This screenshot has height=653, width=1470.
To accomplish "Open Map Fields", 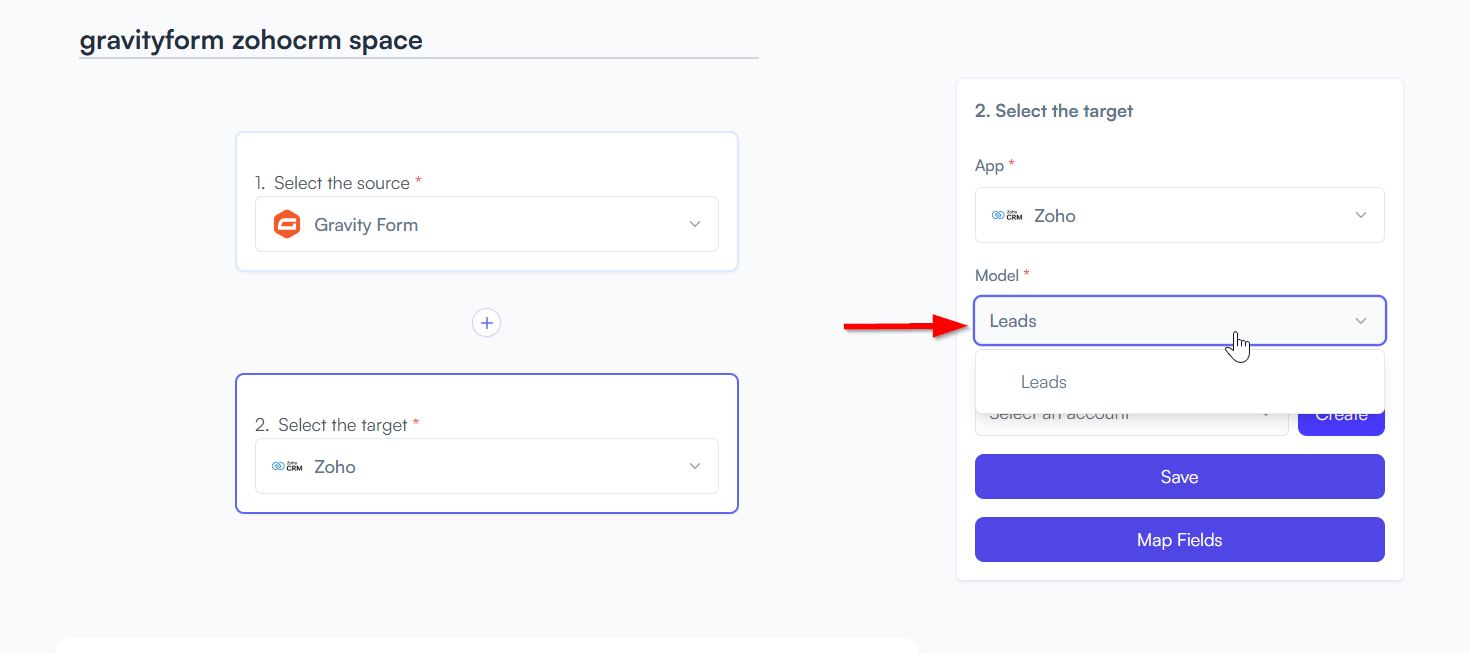I will (1180, 540).
